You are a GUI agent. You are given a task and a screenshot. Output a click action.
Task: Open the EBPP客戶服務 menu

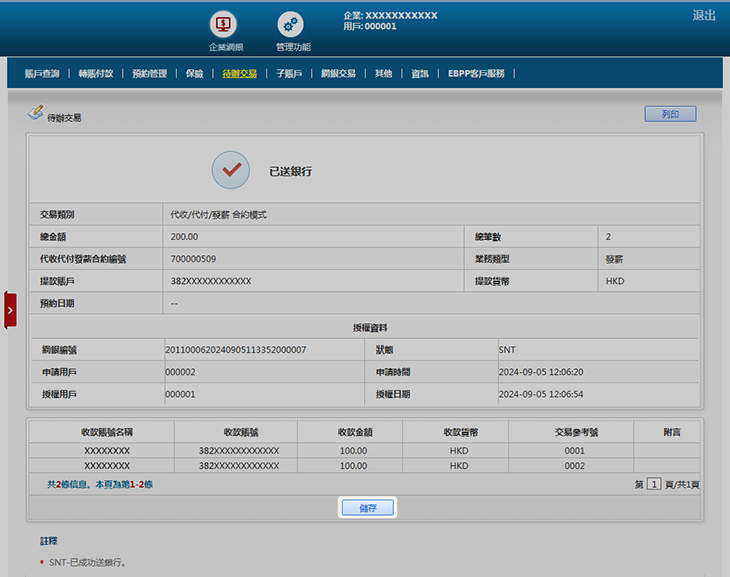(476, 73)
